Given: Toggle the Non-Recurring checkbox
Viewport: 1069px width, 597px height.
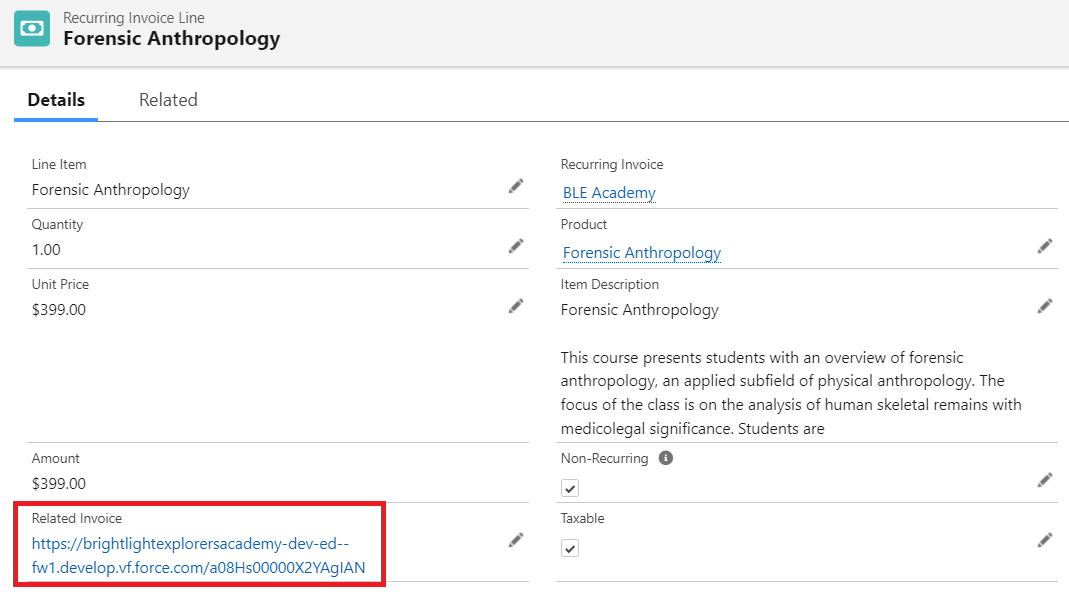Looking at the screenshot, I should [x=570, y=488].
